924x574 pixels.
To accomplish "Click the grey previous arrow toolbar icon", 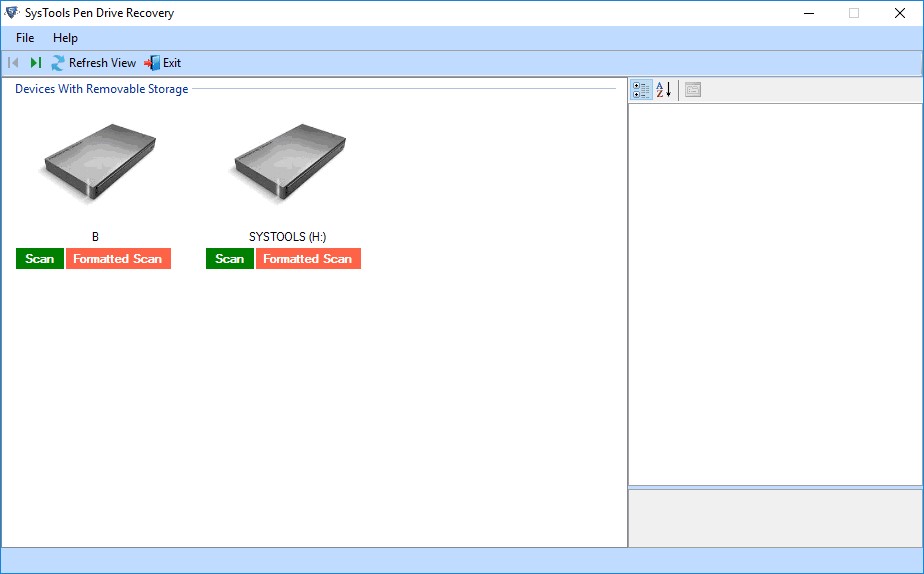I will coord(14,63).
